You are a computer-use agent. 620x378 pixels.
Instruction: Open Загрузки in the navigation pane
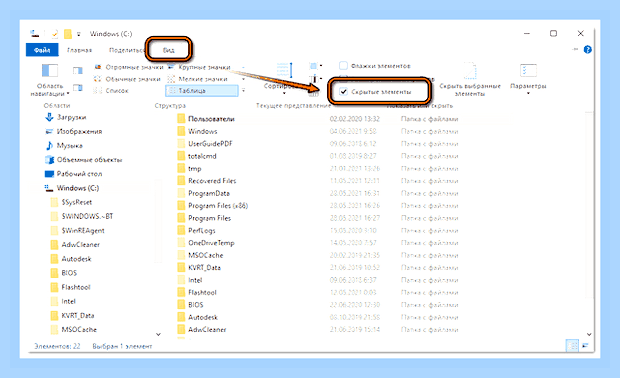pyautogui.click(x=71, y=117)
